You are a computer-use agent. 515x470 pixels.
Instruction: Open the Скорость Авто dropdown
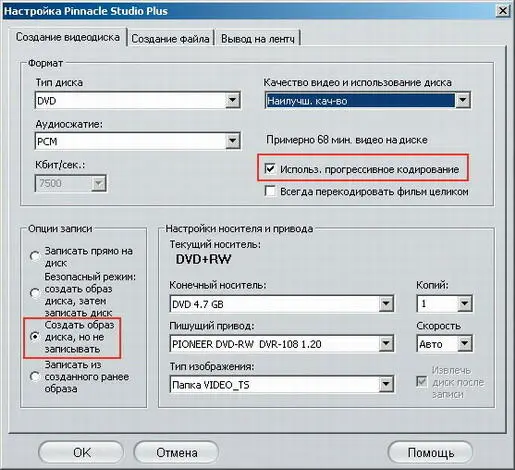444,344
